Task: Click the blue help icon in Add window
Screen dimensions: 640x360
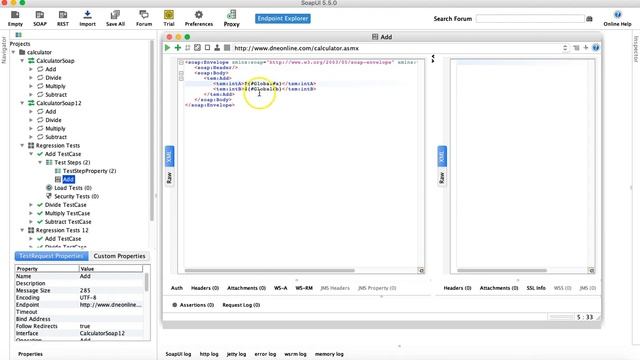Action: pos(596,48)
